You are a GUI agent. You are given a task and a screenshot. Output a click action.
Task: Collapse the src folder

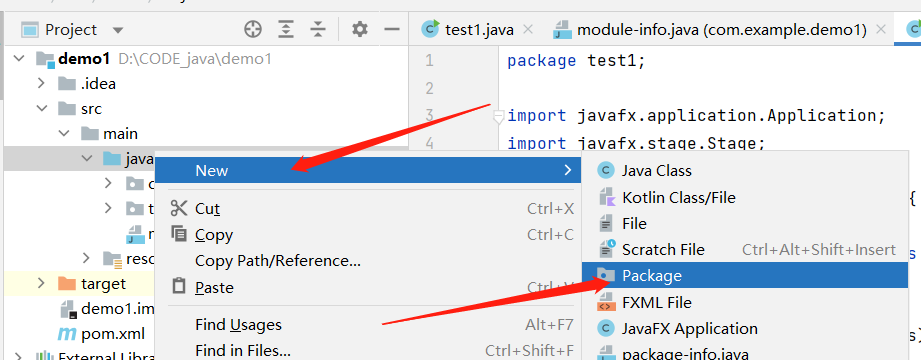coord(42,109)
